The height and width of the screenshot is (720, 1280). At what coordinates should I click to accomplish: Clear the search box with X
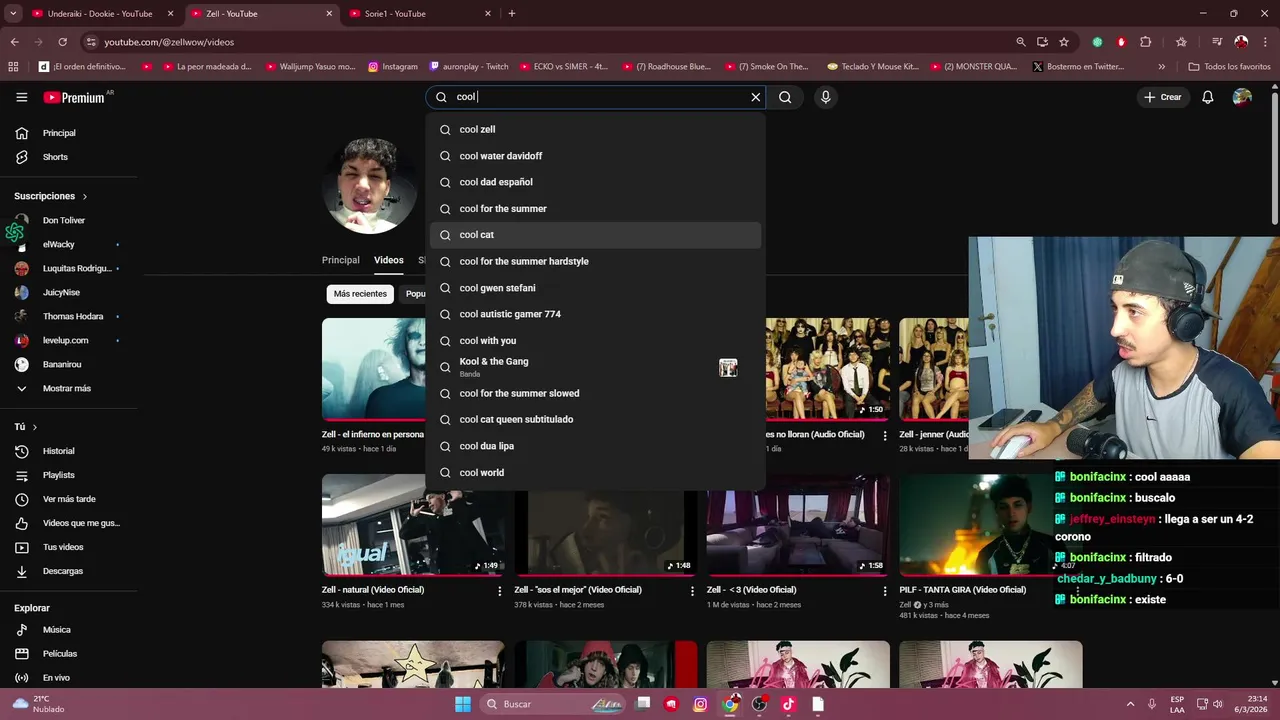(x=756, y=97)
